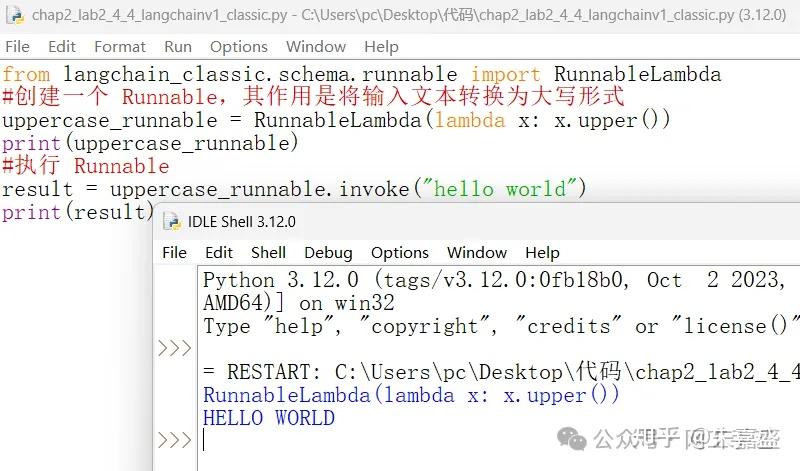Click the 'print(uppercase_runnable)' code line
800x471 pixels.
(150, 143)
